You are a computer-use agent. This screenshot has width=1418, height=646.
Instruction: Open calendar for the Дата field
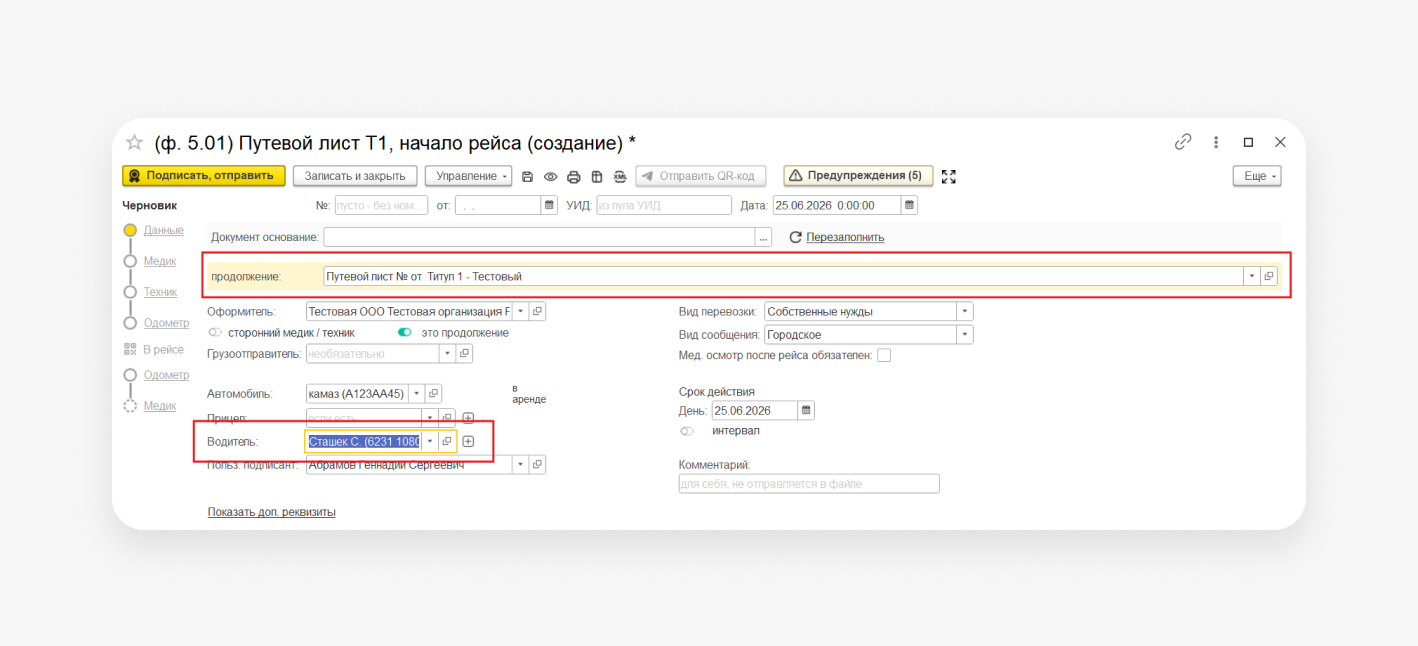(909, 205)
